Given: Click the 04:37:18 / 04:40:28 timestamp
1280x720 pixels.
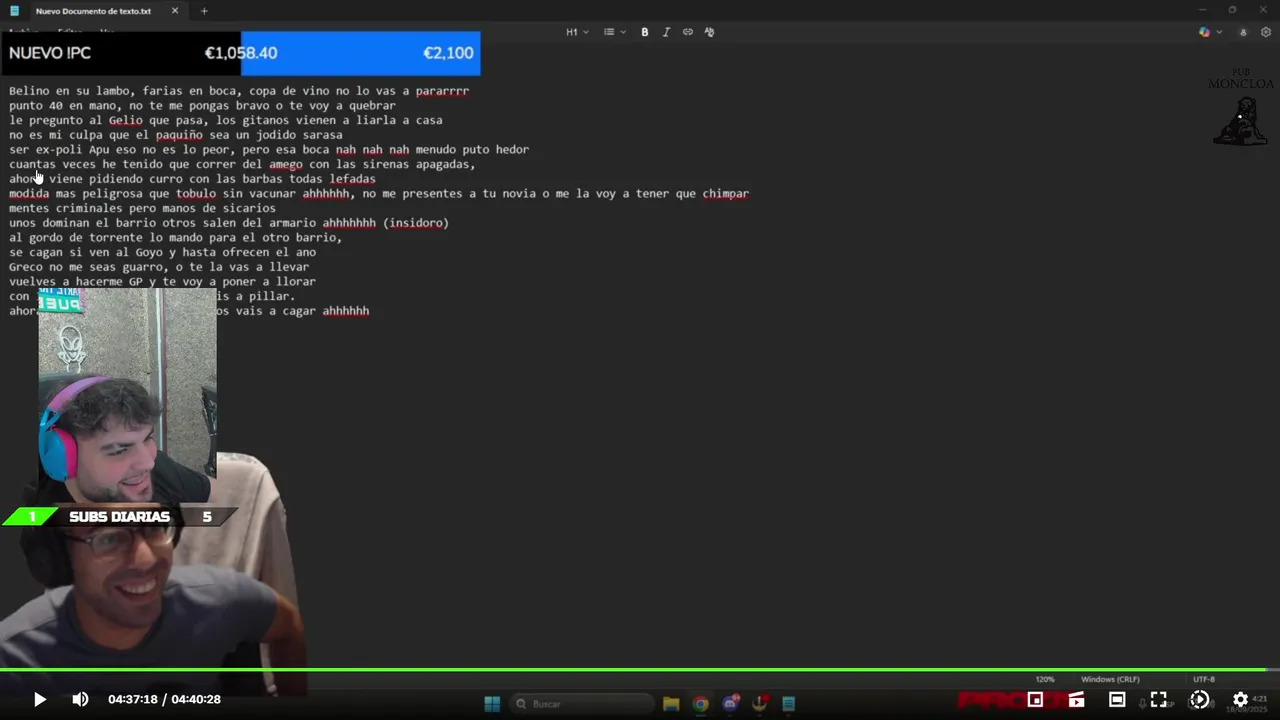Looking at the screenshot, I should pos(164,699).
